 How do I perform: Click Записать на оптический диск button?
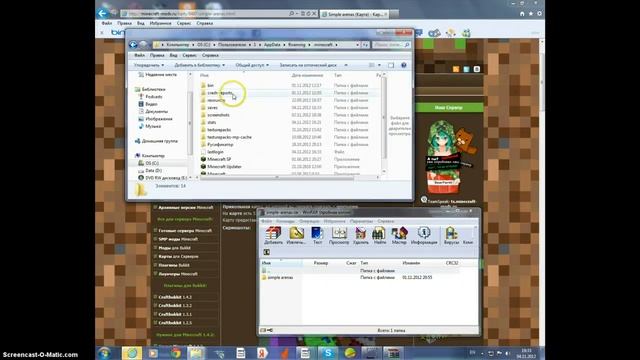tap(308, 65)
